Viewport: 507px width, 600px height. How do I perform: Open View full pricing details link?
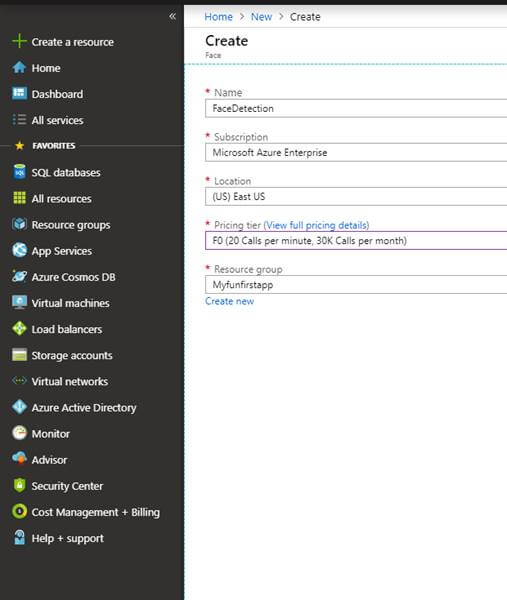(316, 225)
